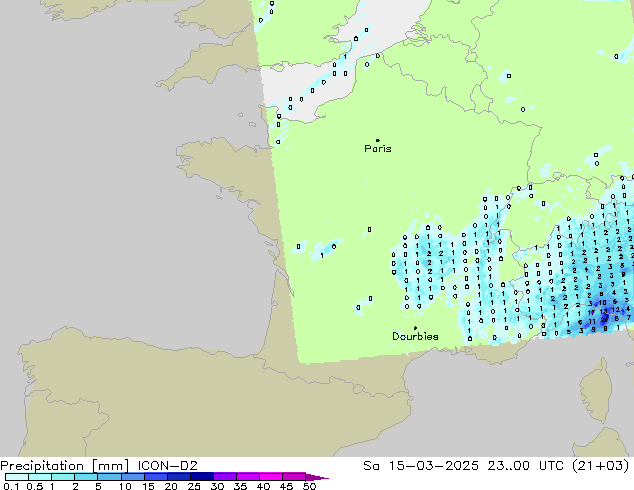This screenshot has width=634, height=490.
Task: Click the '17' precipitation value on map
Action: coord(591,313)
